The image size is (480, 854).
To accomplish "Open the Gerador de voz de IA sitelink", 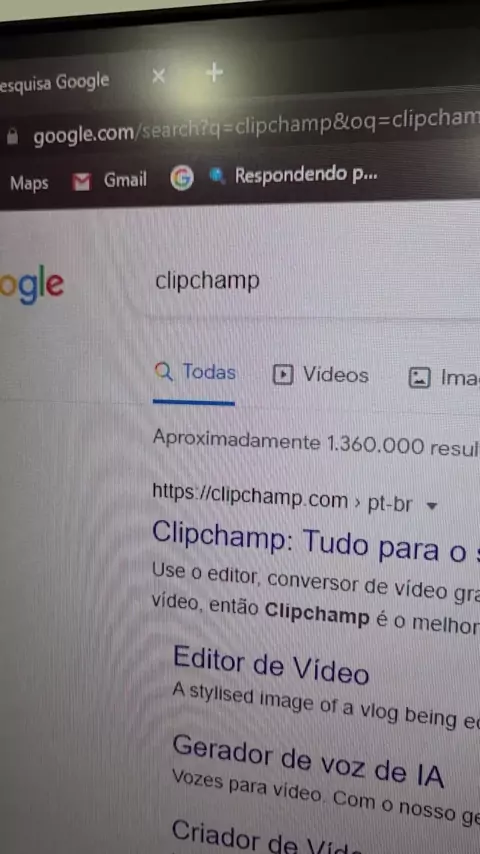I will pyautogui.click(x=308, y=760).
